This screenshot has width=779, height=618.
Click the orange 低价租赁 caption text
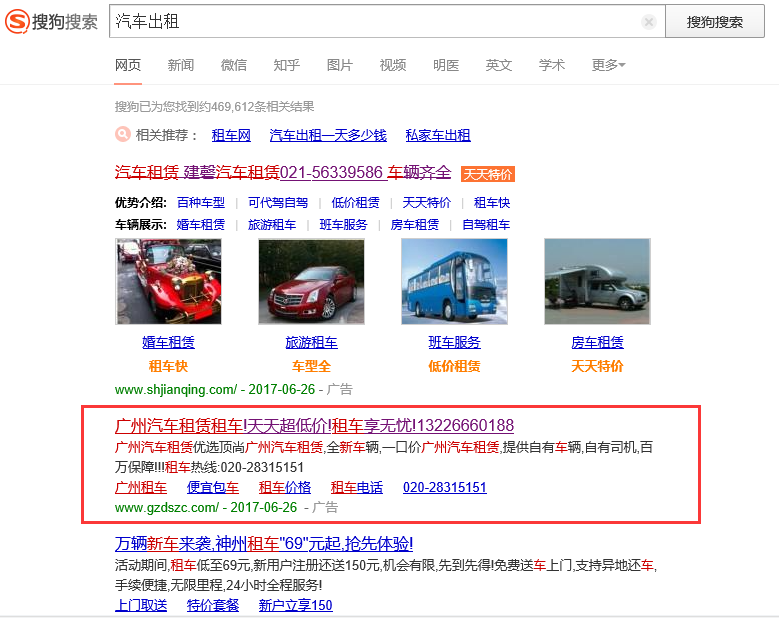tap(455, 366)
